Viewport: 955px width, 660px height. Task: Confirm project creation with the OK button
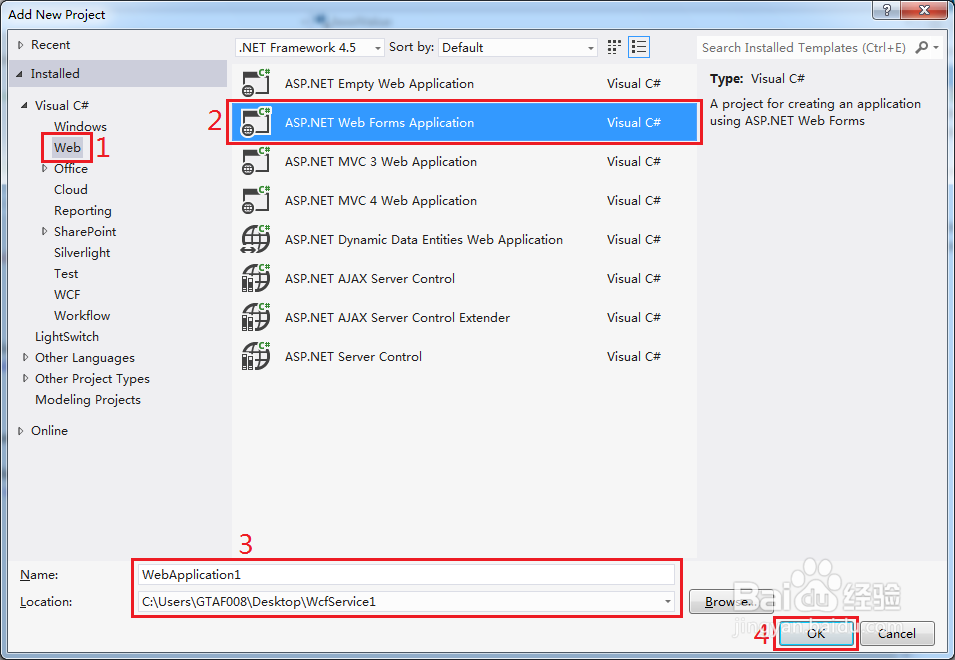pos(814,633)
